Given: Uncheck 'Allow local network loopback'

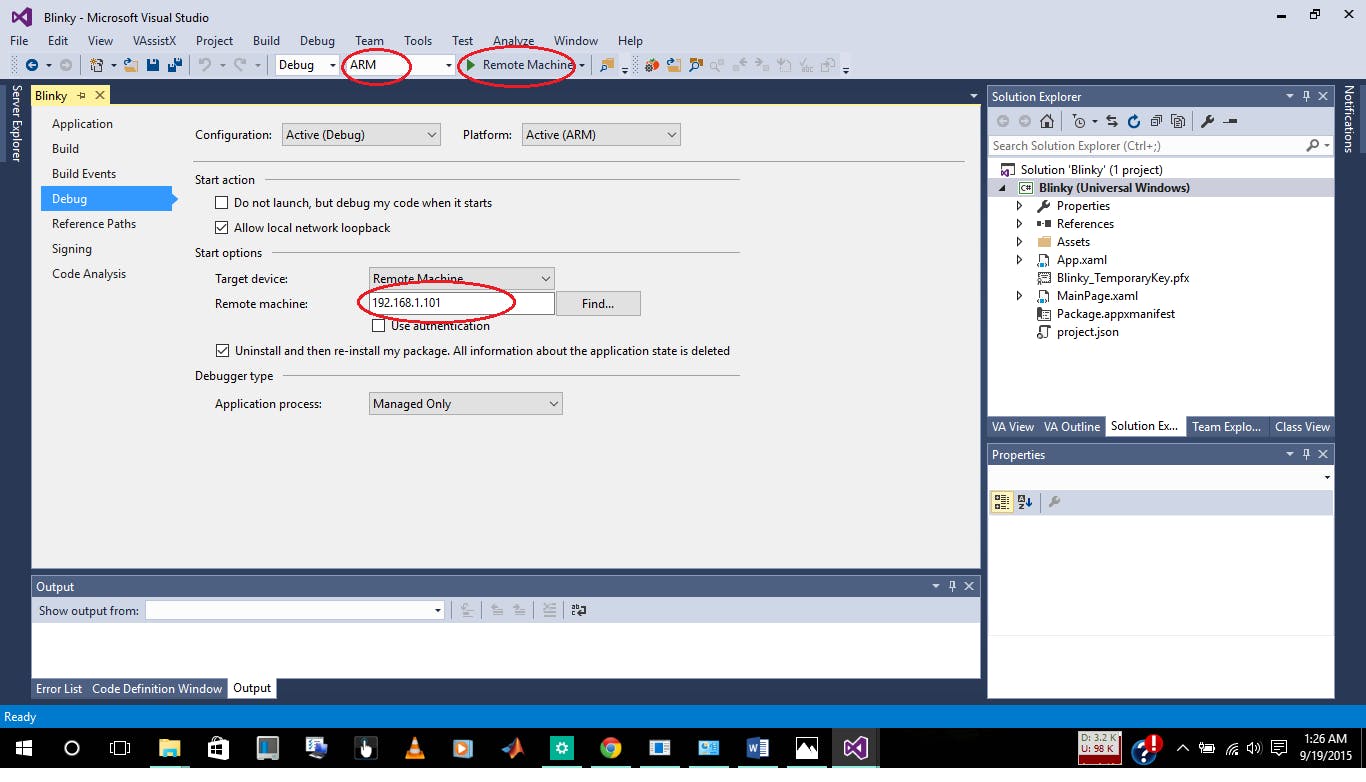Looking at the screenshot, I should [222, 228].
